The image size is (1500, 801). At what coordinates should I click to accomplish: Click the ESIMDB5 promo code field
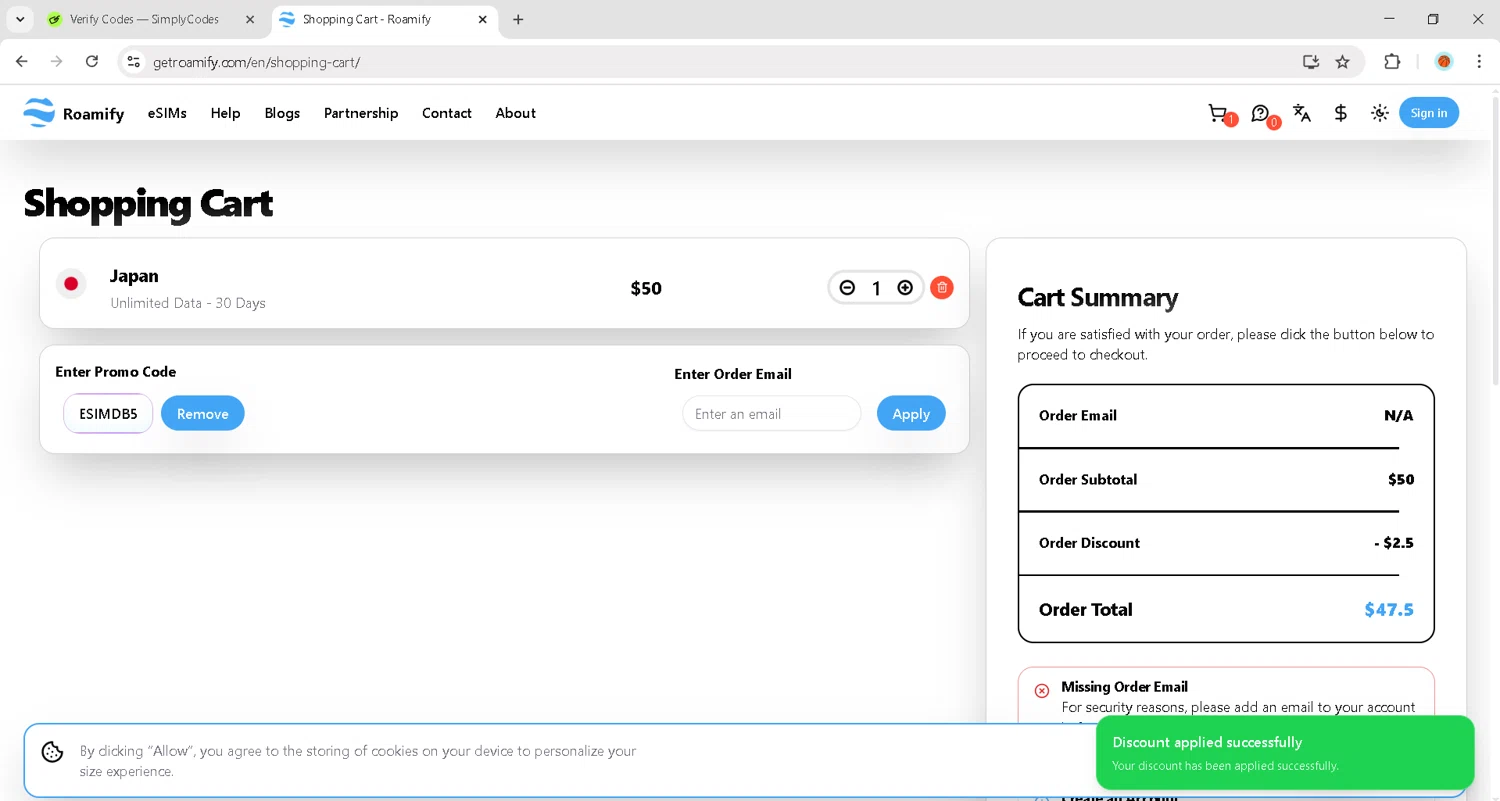pos(108,414)
